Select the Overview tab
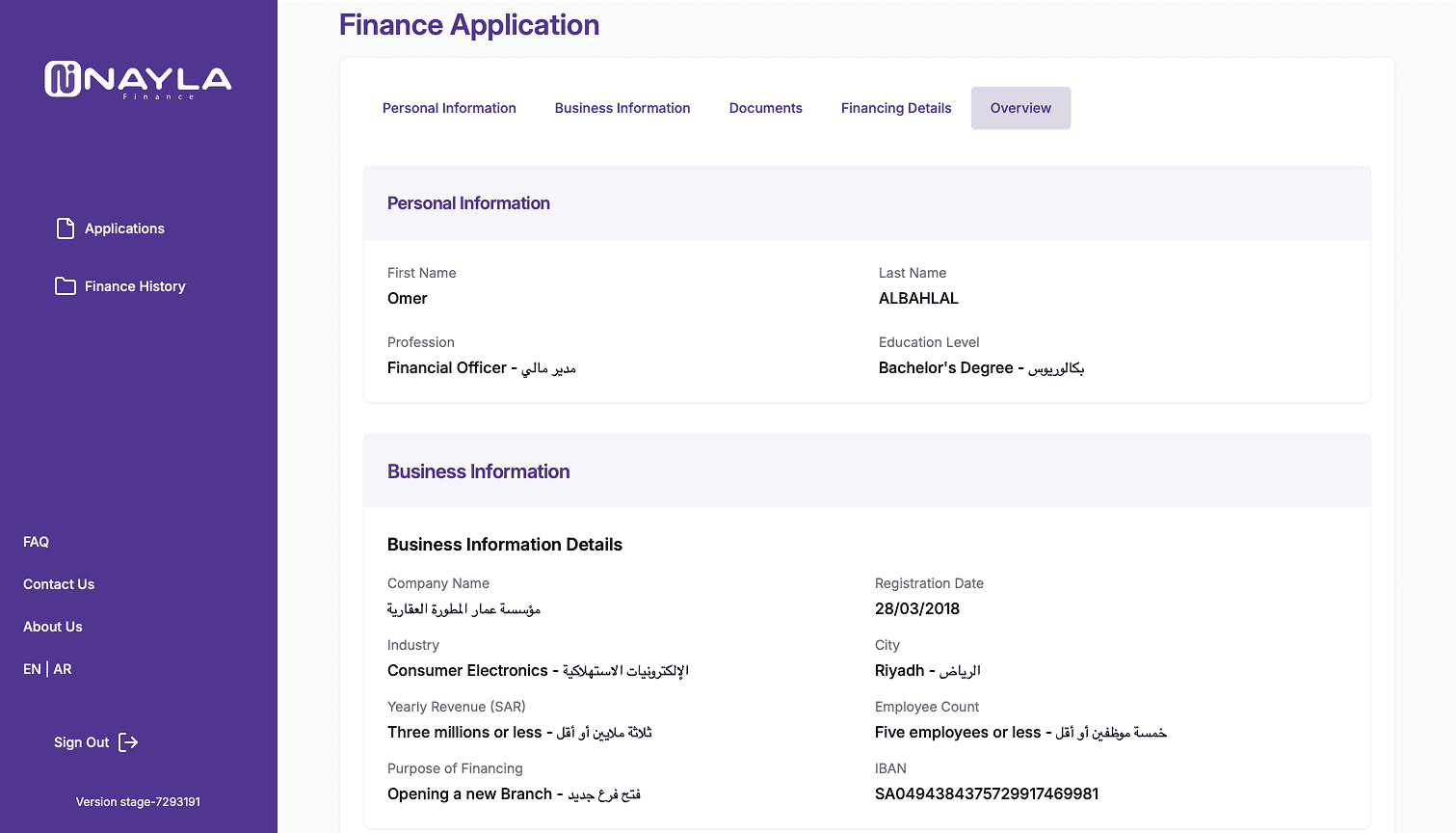Image resolution: width=1456 pixels, height=833 pixels. [x=1020, y=108]
